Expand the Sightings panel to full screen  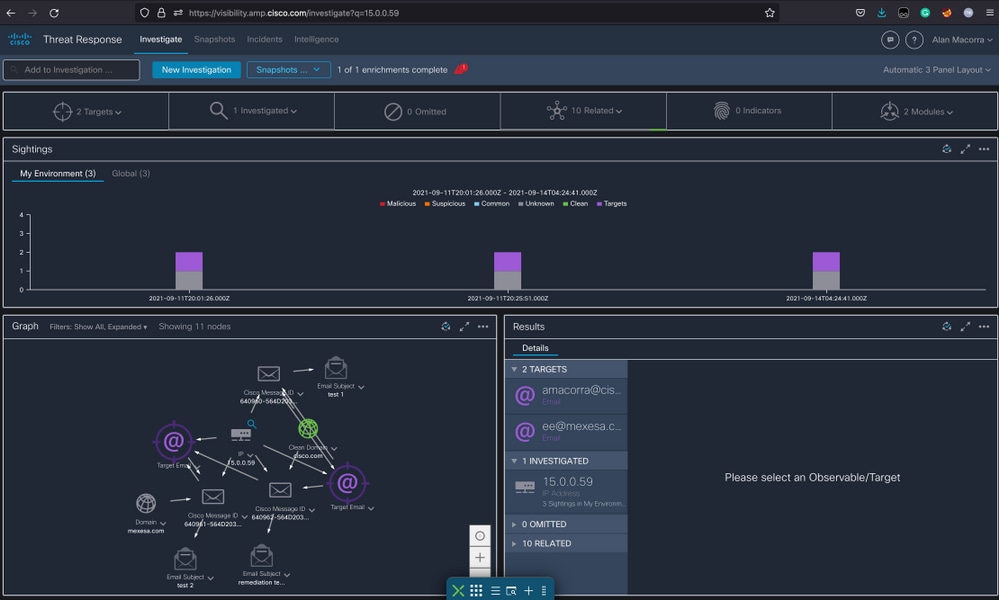[x=965, y=149]
